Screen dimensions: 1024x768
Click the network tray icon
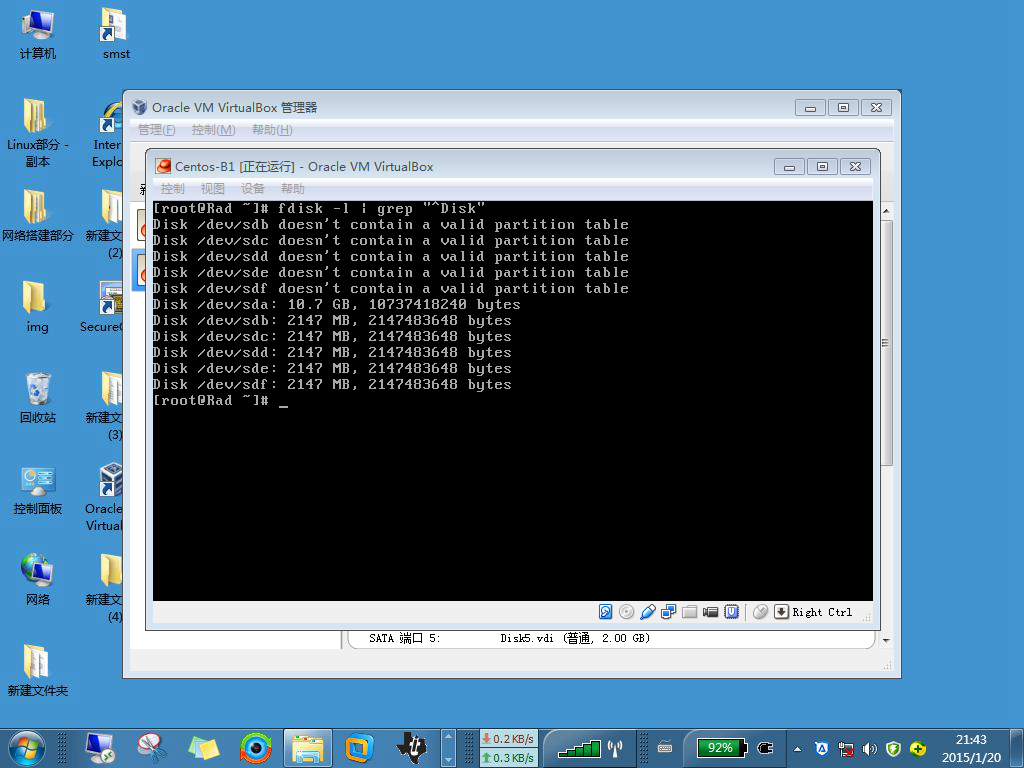[846, 749]
